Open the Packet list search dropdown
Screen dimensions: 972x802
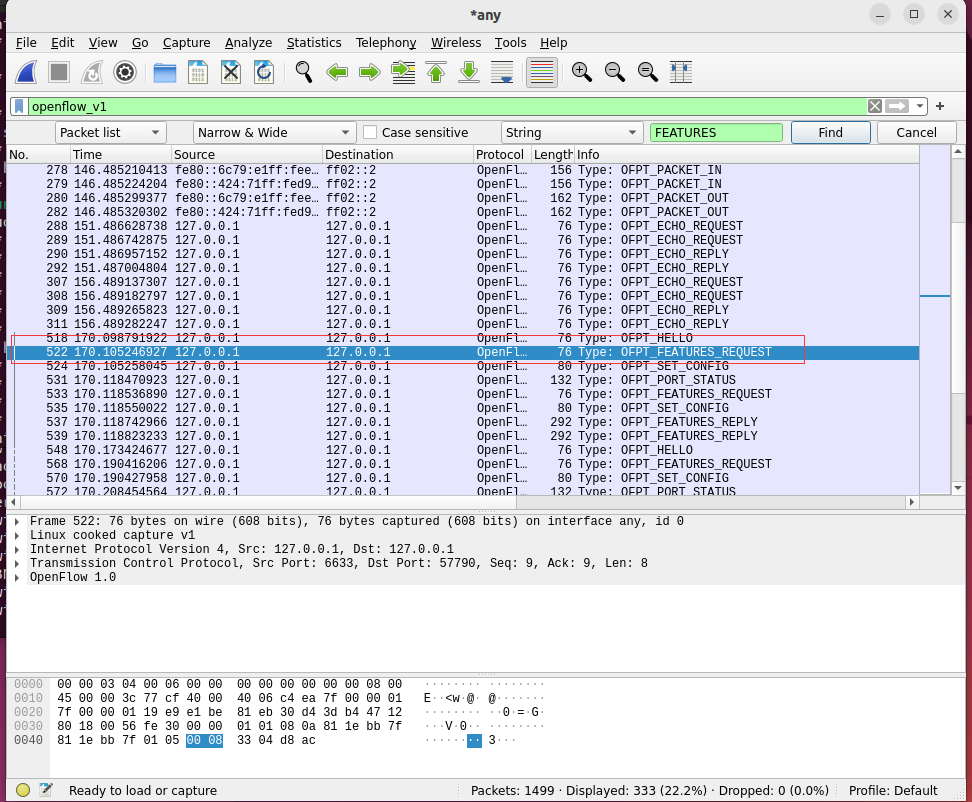tap(110, 133)
